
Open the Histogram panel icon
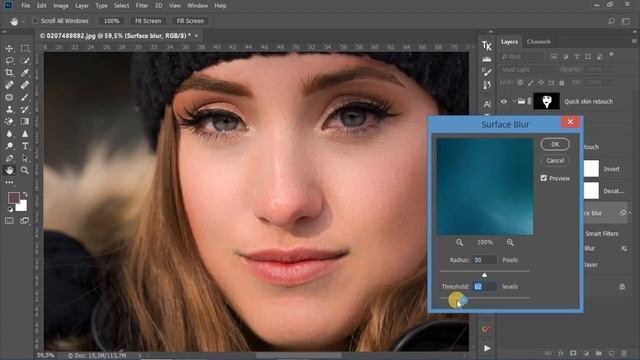(487, 60)
